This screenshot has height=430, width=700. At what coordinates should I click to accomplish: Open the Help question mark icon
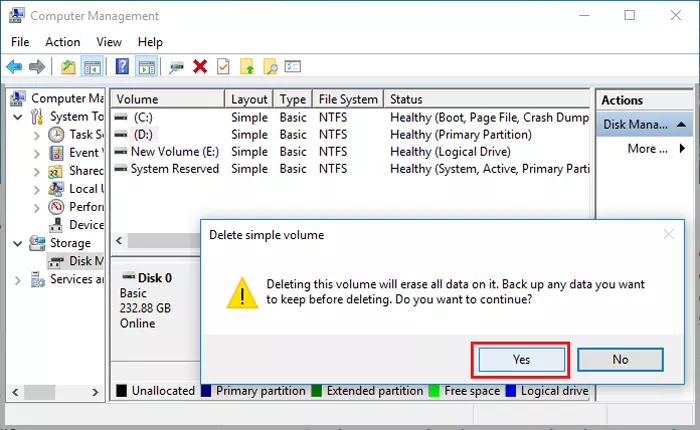point(122,67)
